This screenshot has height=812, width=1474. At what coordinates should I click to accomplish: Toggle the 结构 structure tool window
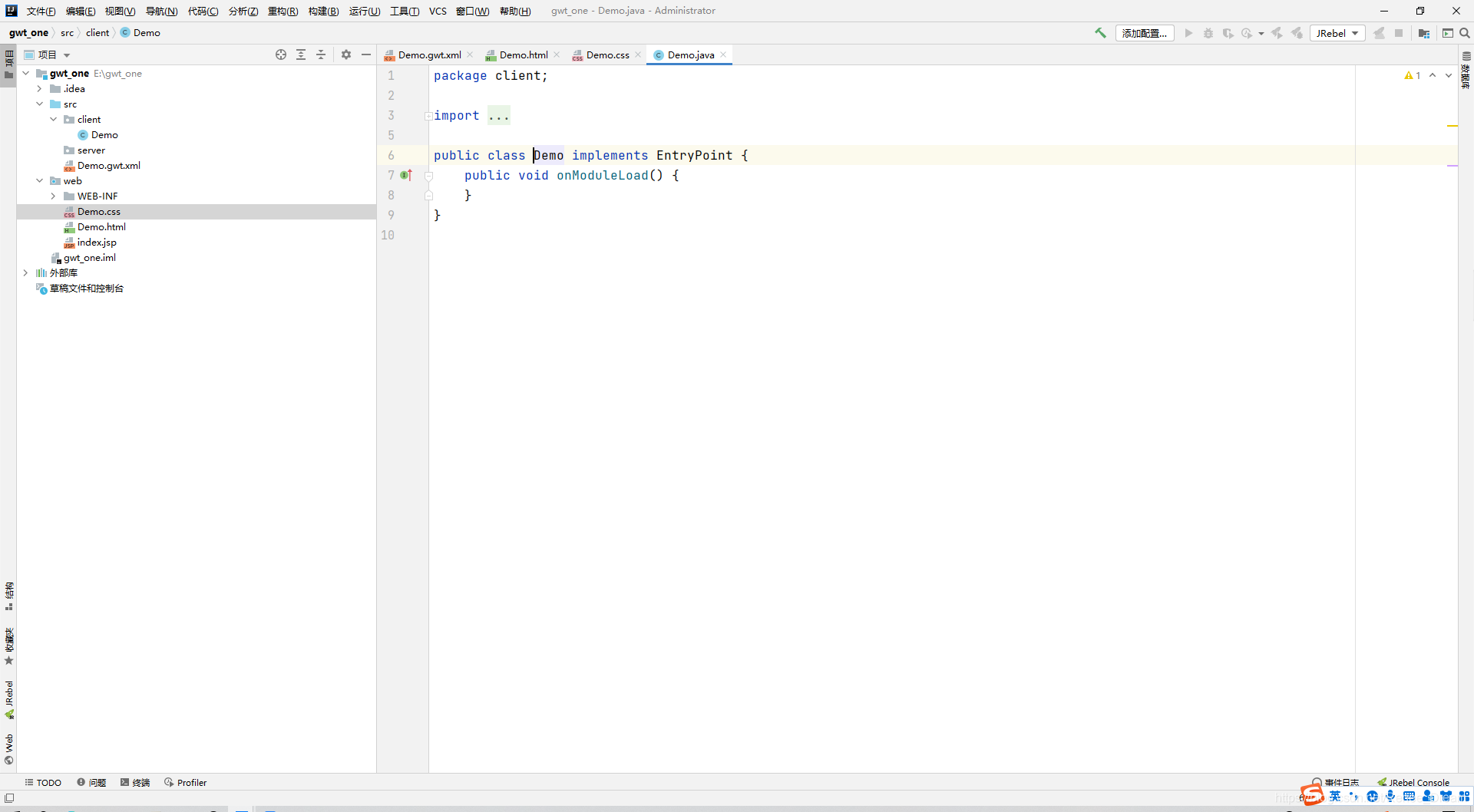coord(9,596)
